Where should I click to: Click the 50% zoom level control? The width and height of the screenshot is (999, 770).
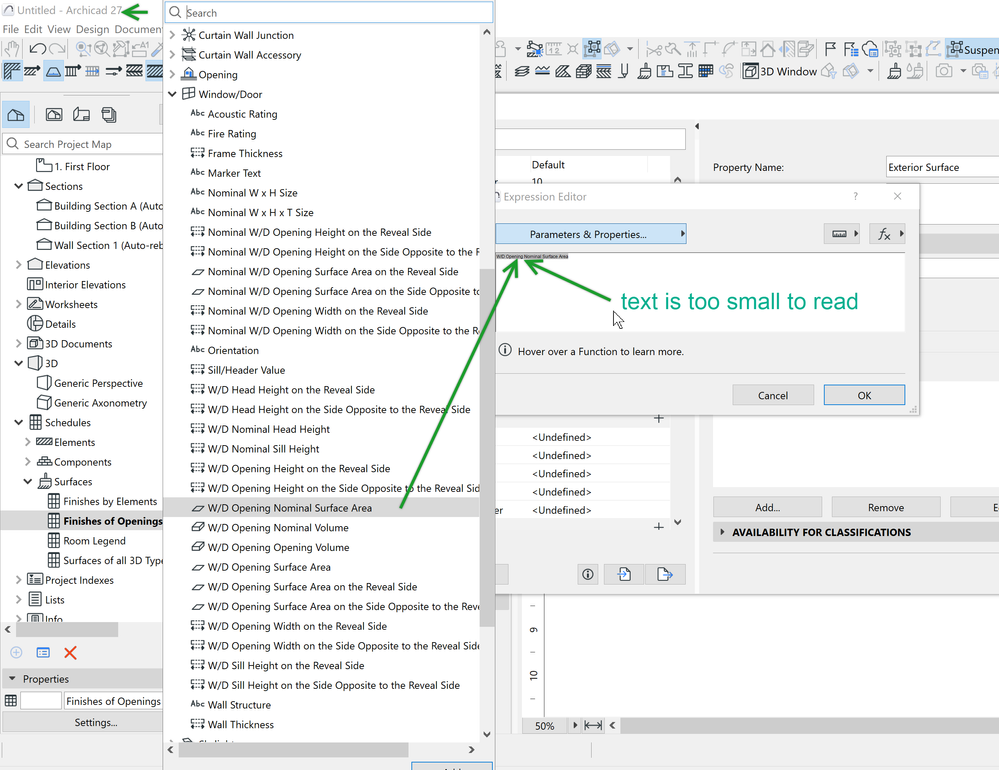tap(543, 725)
